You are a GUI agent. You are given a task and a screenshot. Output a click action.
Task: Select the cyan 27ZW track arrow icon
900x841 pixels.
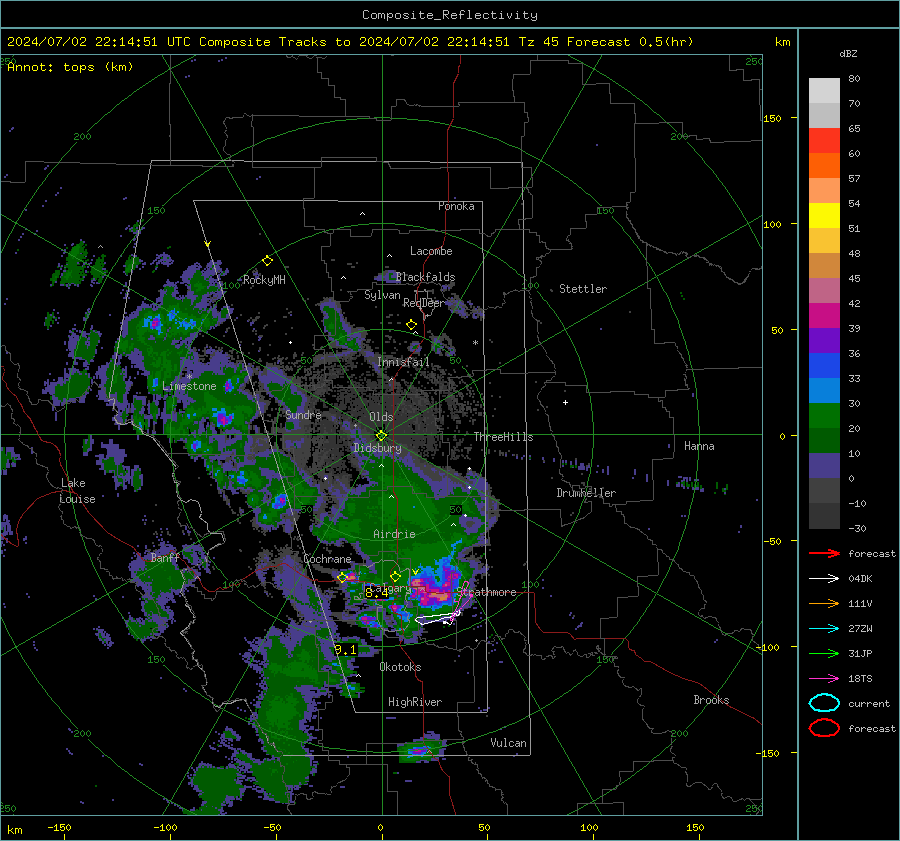point(824,629)
